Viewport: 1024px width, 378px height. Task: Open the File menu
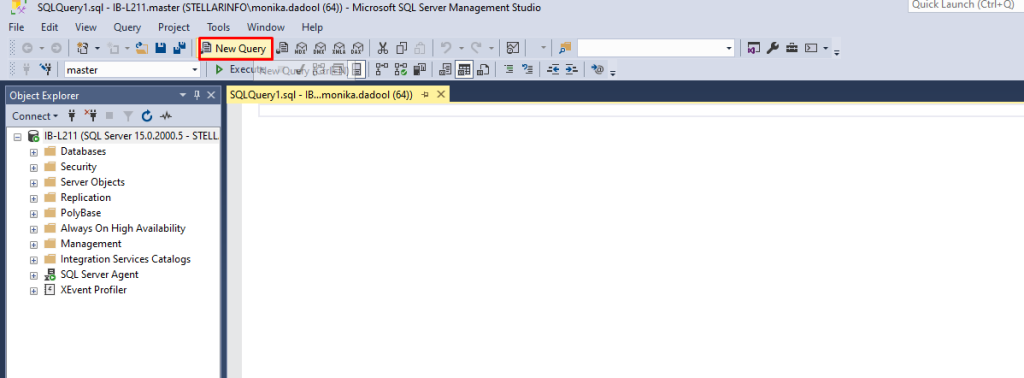click(16, 27)
